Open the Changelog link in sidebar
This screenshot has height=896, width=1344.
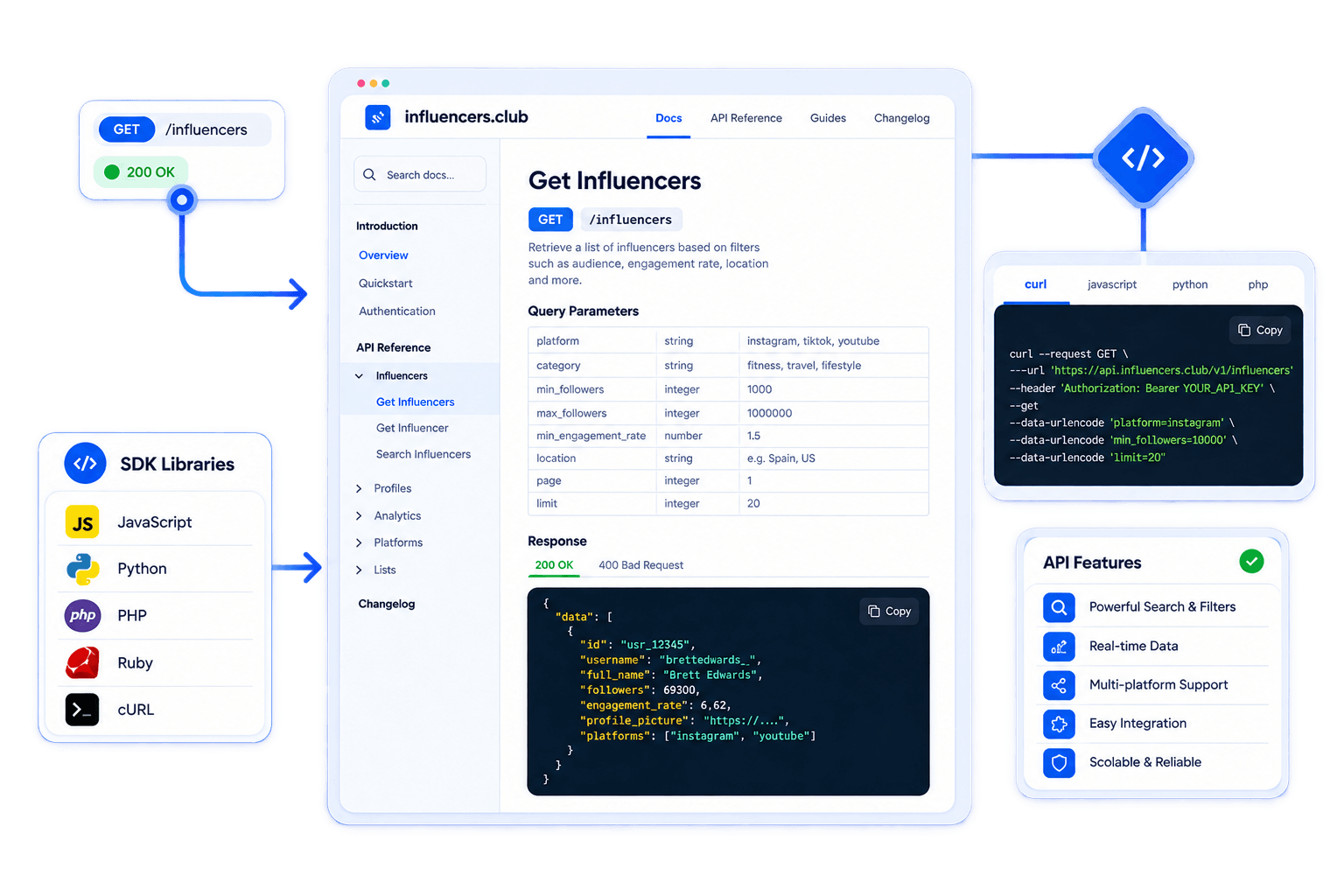pos(387,604)
